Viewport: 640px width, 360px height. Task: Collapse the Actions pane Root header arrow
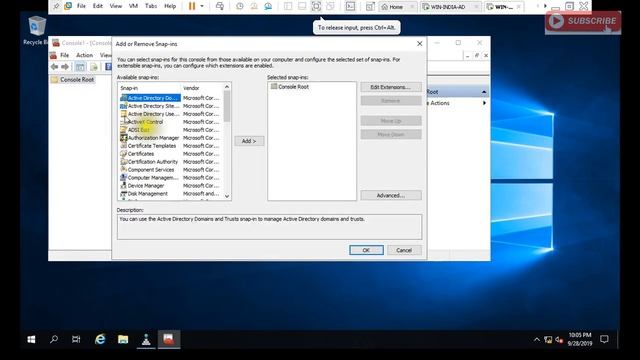[484, 92]
